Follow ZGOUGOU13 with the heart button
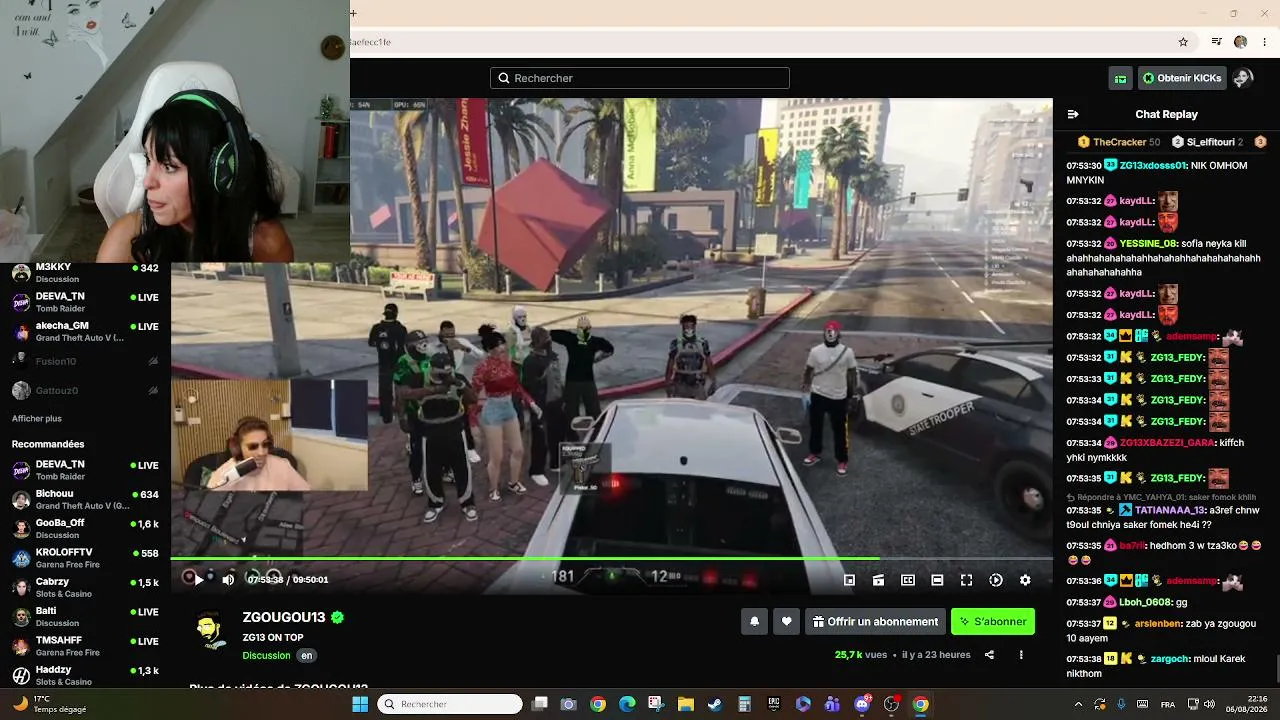 point(787,622)
